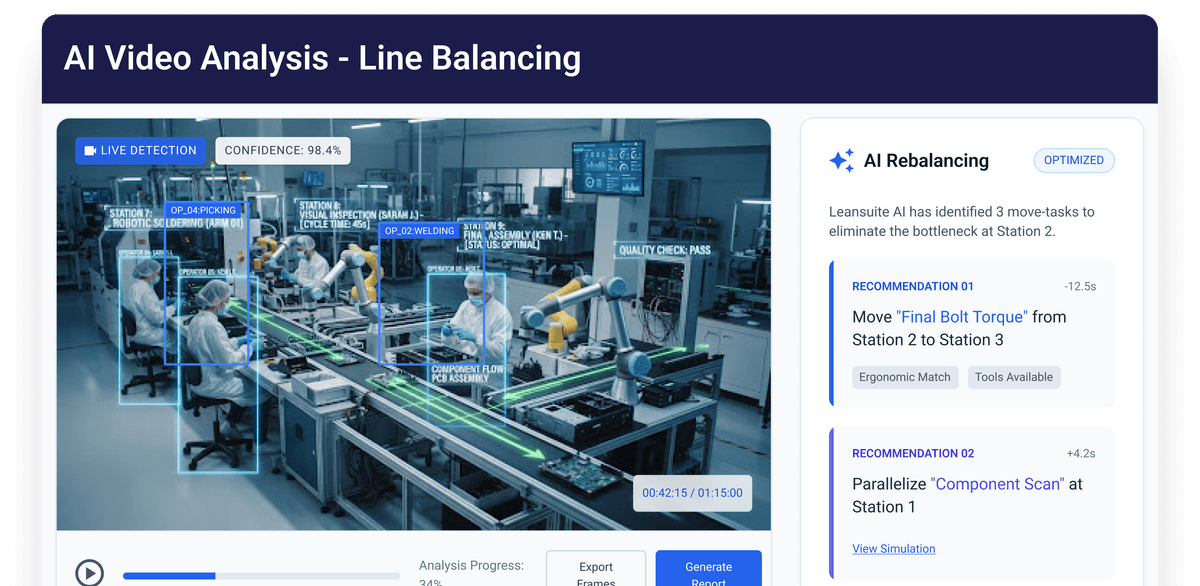Click the "Component Scan" task link

click(x=997, y=484)
